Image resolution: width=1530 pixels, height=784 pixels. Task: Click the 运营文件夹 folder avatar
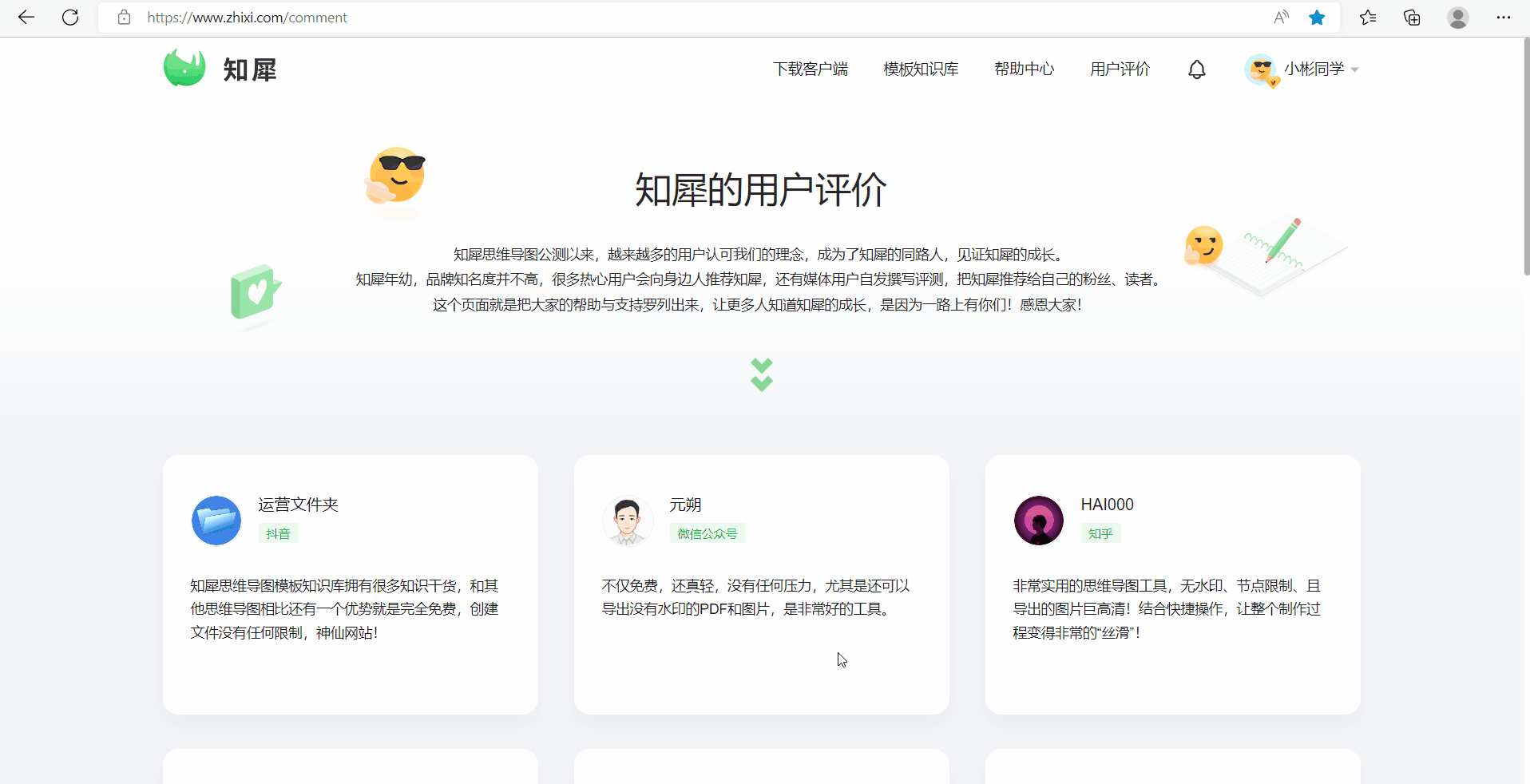pyautogui.click(x=216, y=521)
